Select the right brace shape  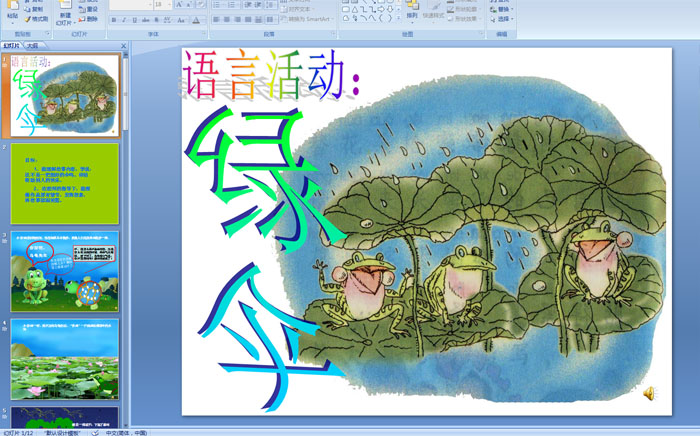click(390, 18)
